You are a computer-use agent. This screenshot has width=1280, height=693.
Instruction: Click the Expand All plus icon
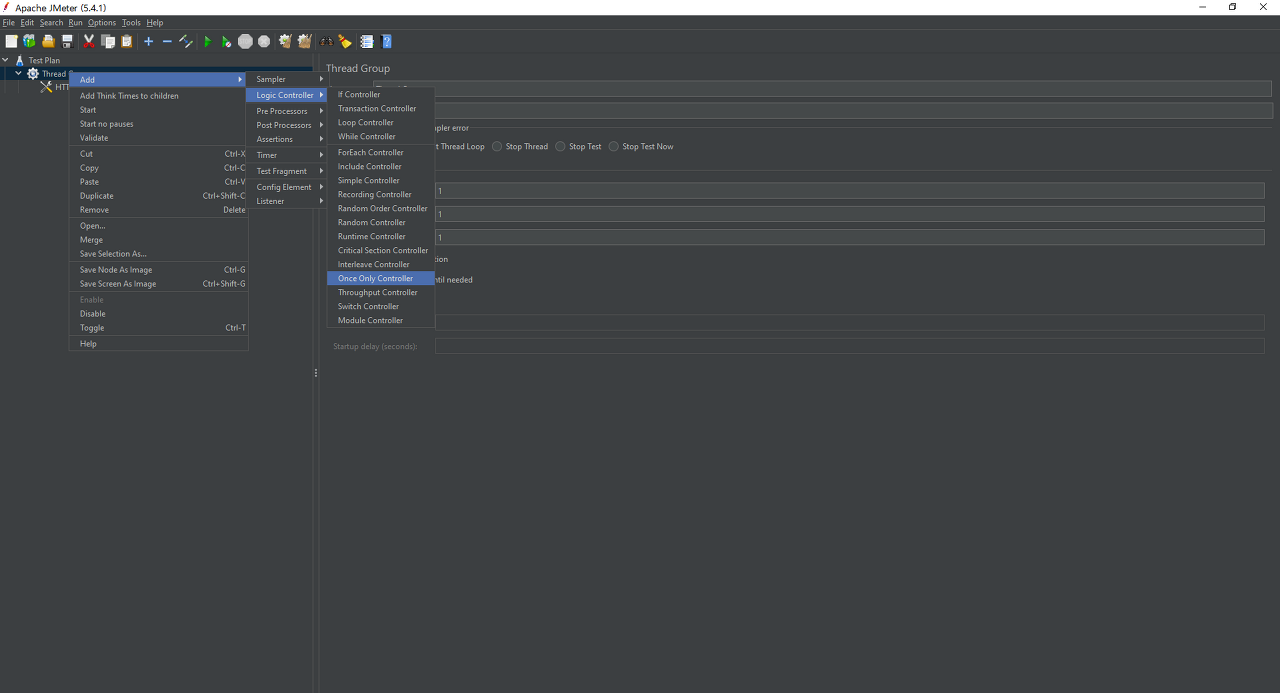tap(148, 41)
